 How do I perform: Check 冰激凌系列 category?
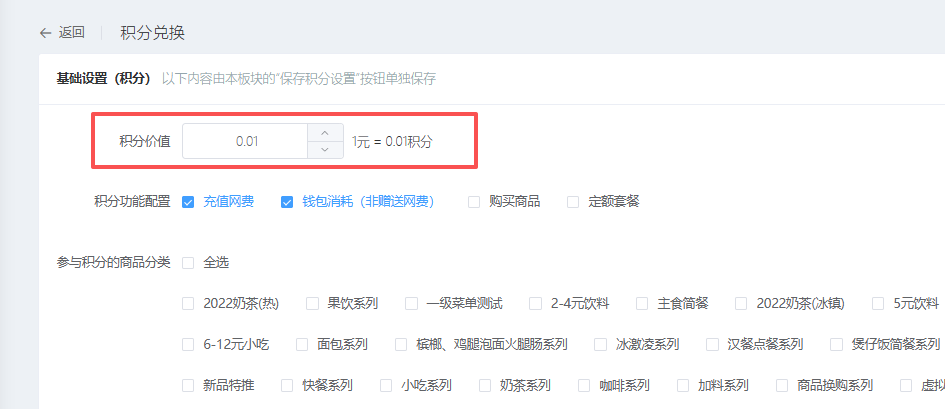(600, 345)
